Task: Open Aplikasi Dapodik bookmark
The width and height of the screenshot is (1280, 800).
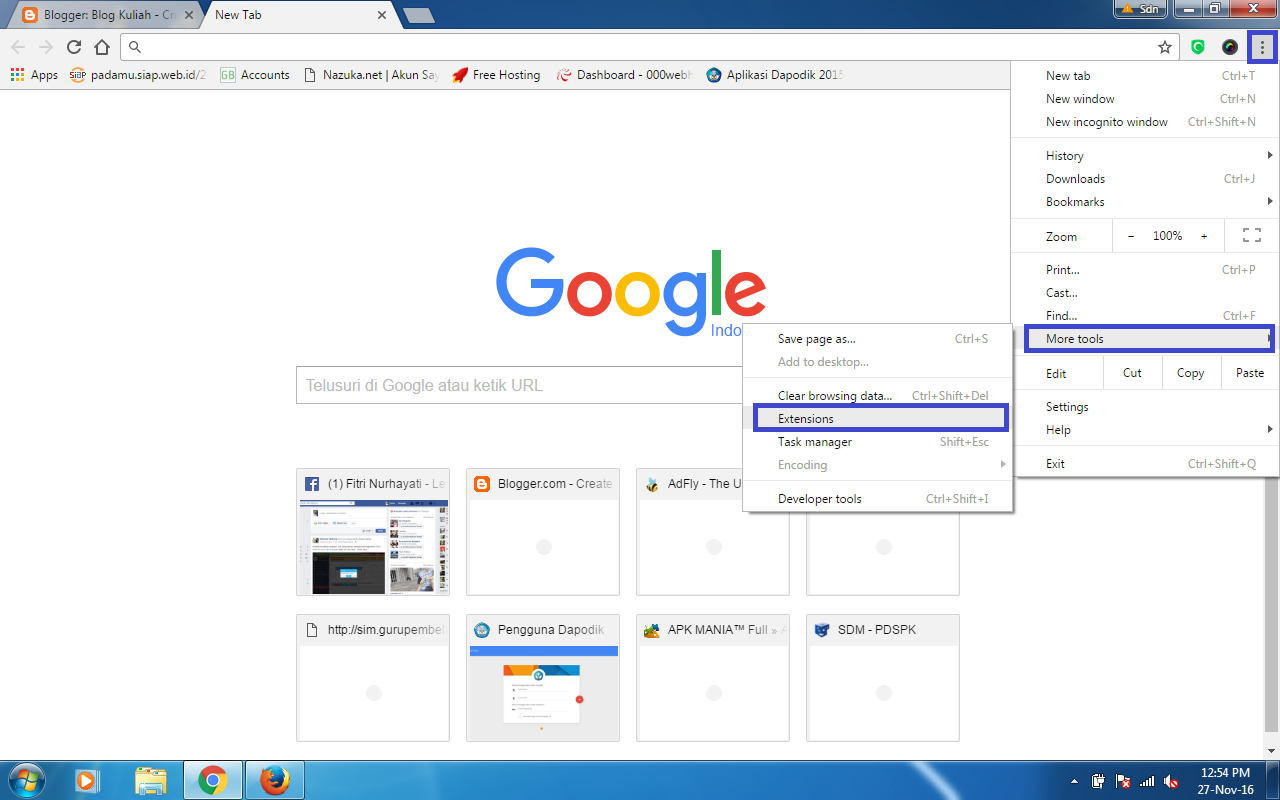Action: (x=774, y=75)
